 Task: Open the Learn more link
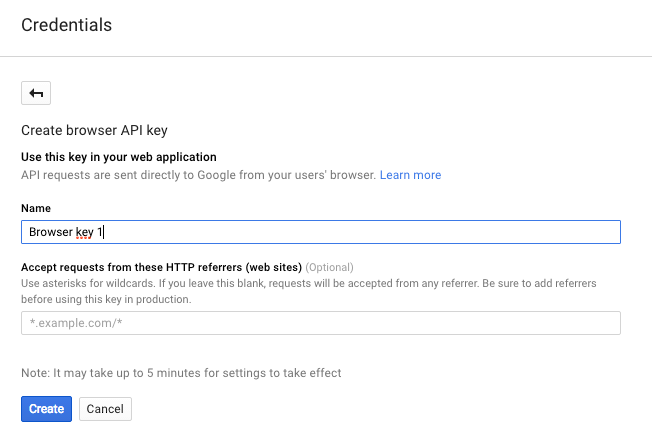coord(410,175)
